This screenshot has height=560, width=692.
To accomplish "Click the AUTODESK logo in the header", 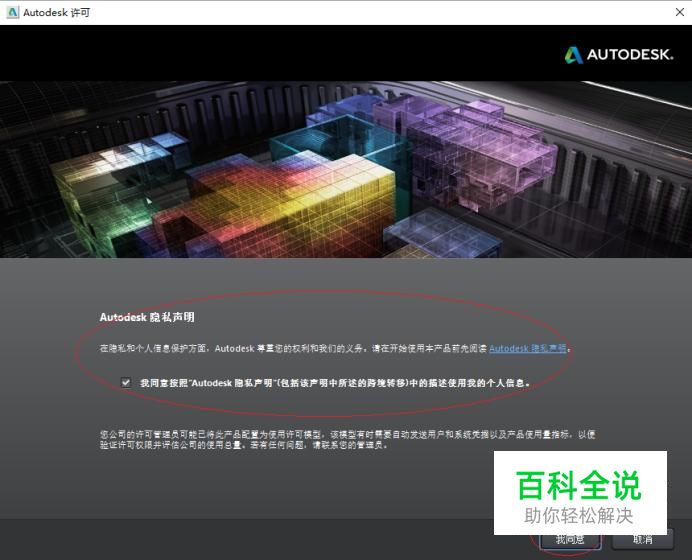I will (619, 55).
